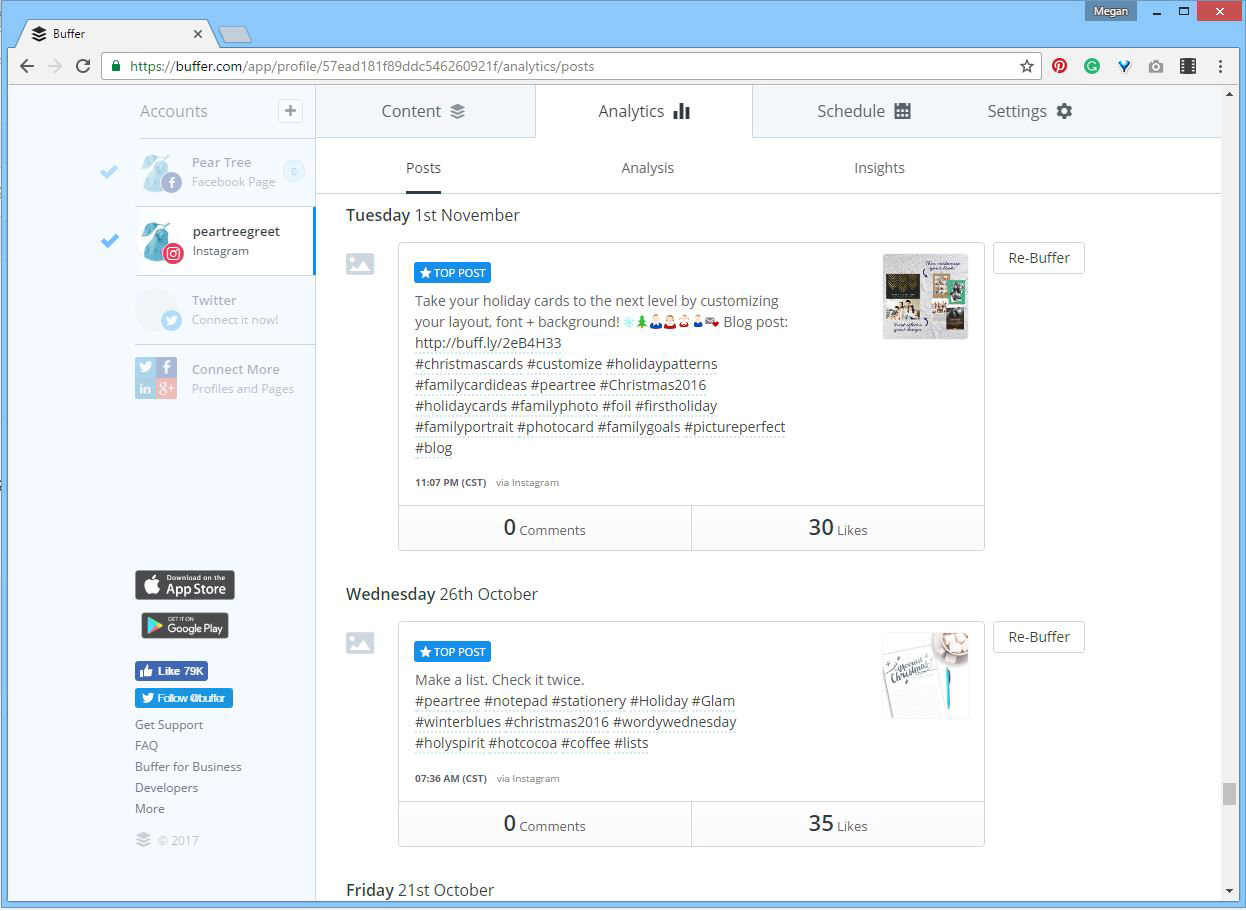Open the Get Support link

[x=169, y=725]
